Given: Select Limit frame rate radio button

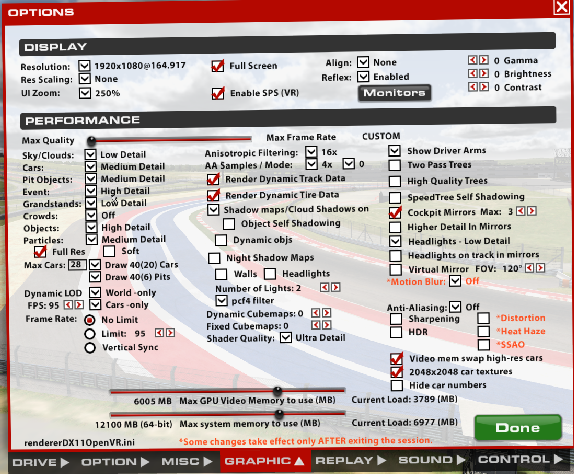Looking at the screenshot, I should tap(90, 334).
